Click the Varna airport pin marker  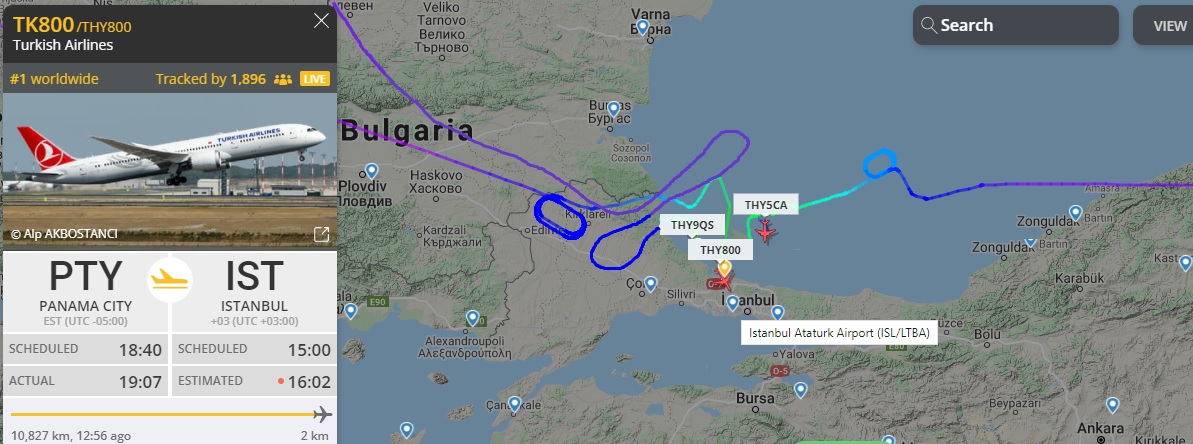tap(642, 27)
